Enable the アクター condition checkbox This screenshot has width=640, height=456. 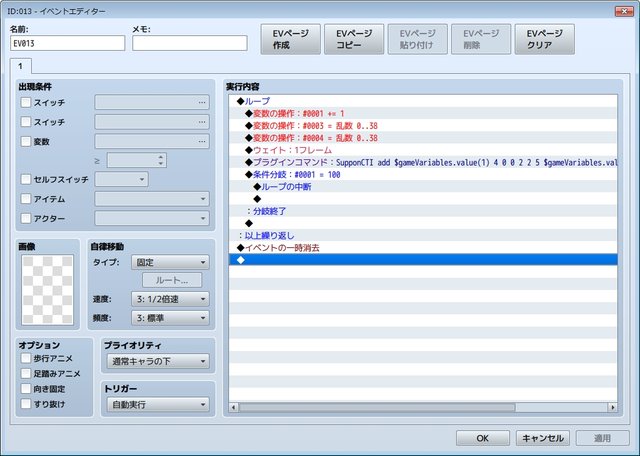pyautogui.click(x=26, y=218)
